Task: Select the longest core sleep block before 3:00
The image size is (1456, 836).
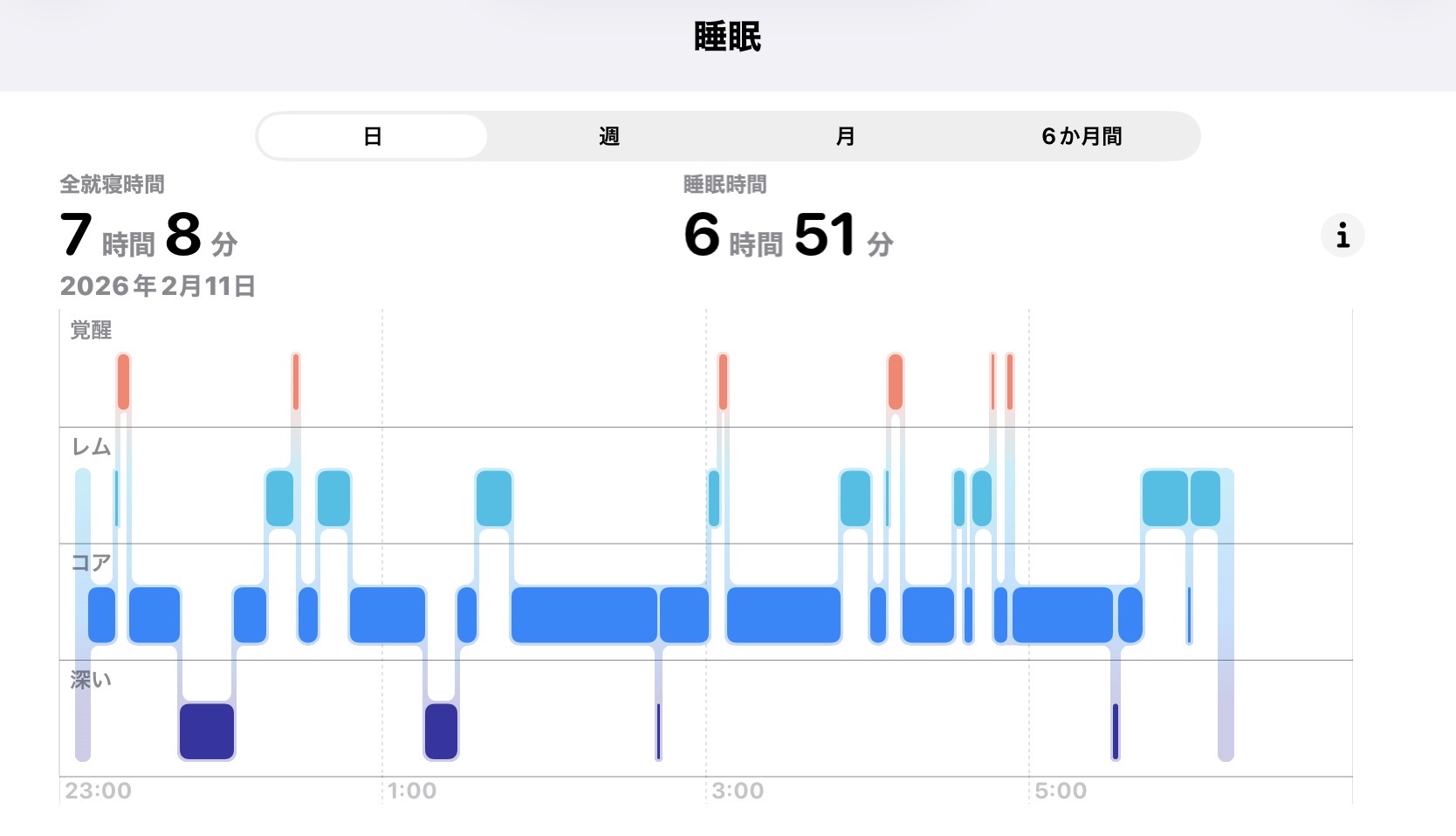Action: point(583,615)
